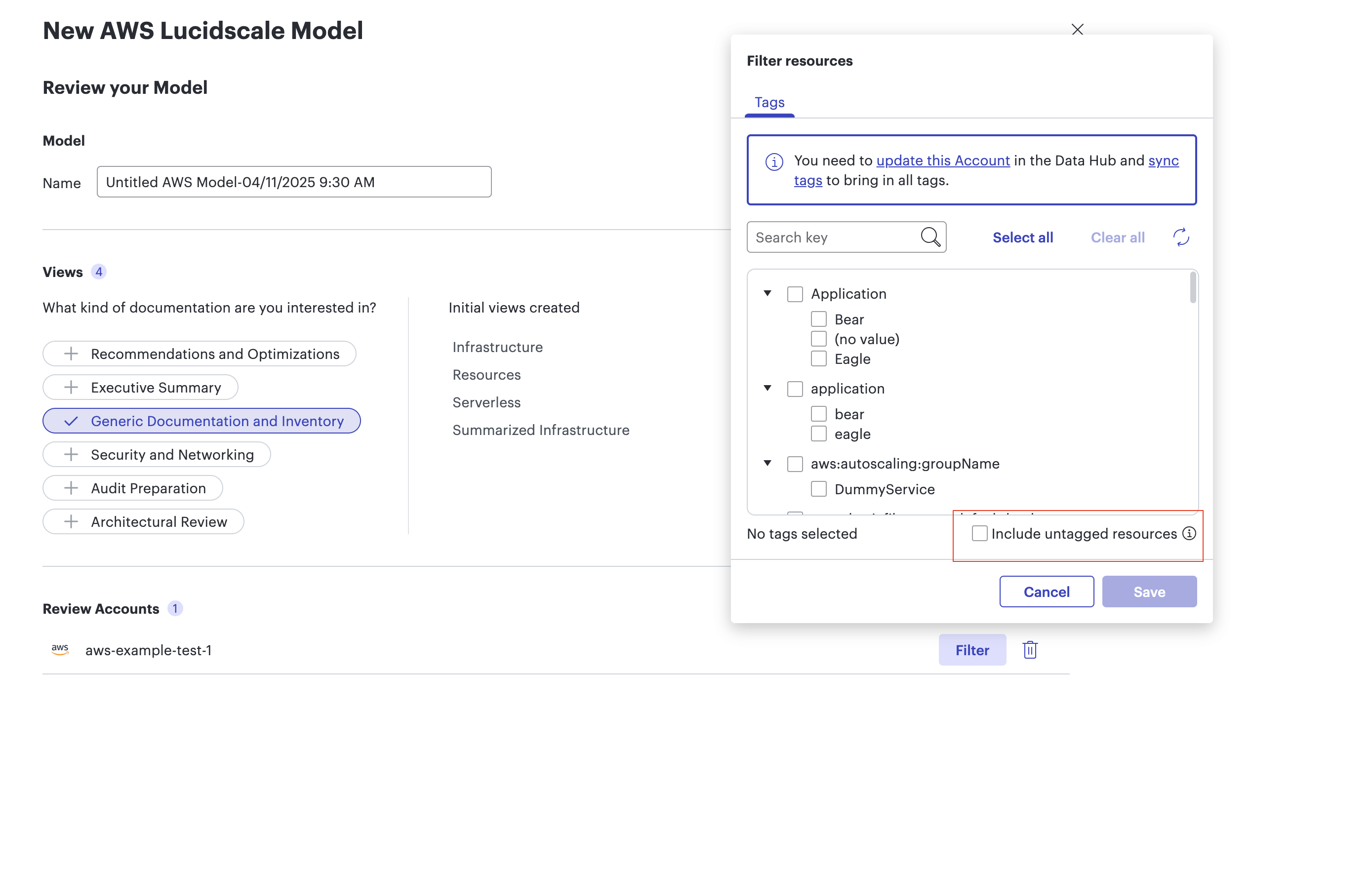The height and width of the screenshot is (869, 1372).
Task: Add Audit Preparation view
Action: [133, 488]
